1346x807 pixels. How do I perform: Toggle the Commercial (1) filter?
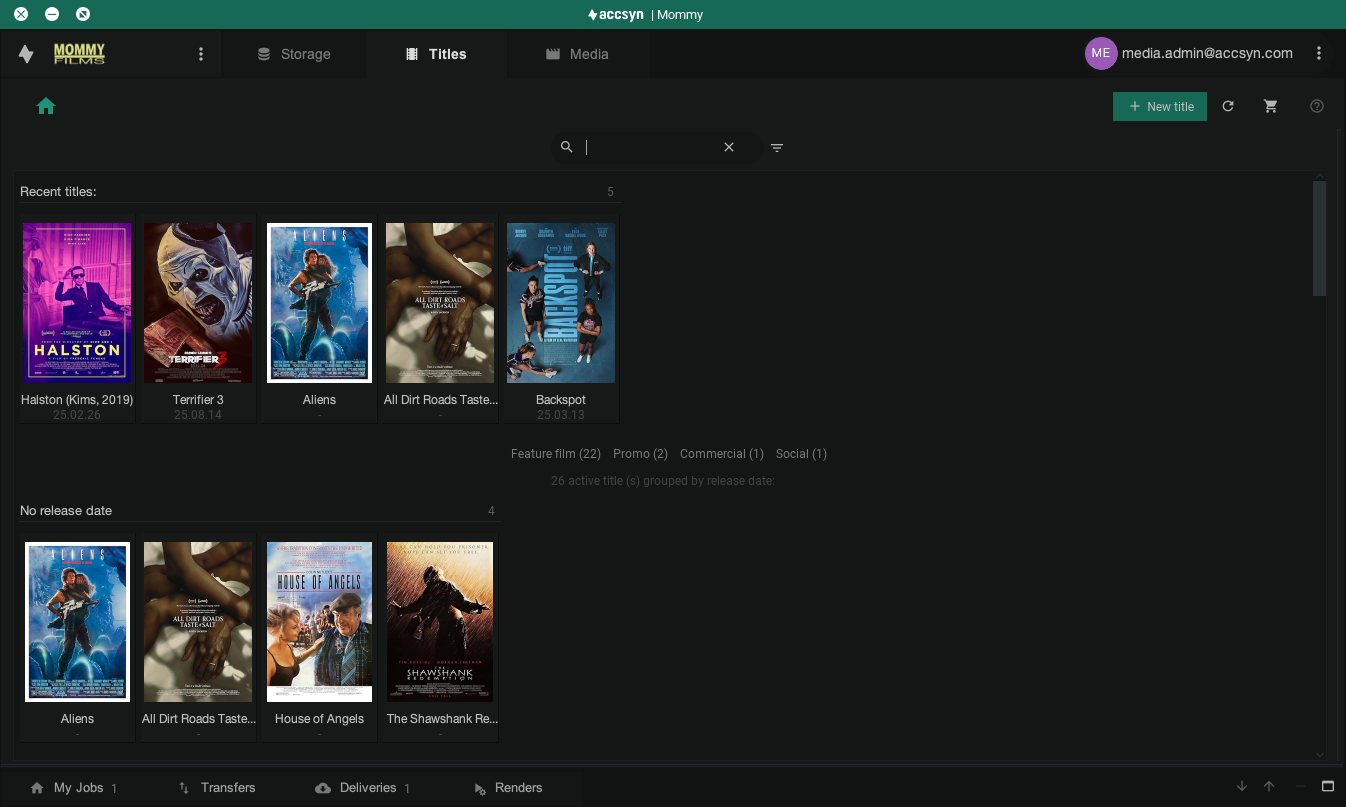point(721,454)
